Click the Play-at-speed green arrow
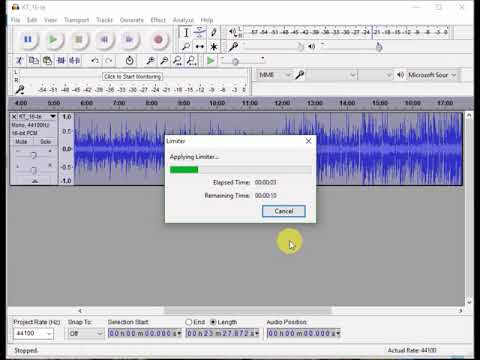480x360 pixels. (210, 61)
